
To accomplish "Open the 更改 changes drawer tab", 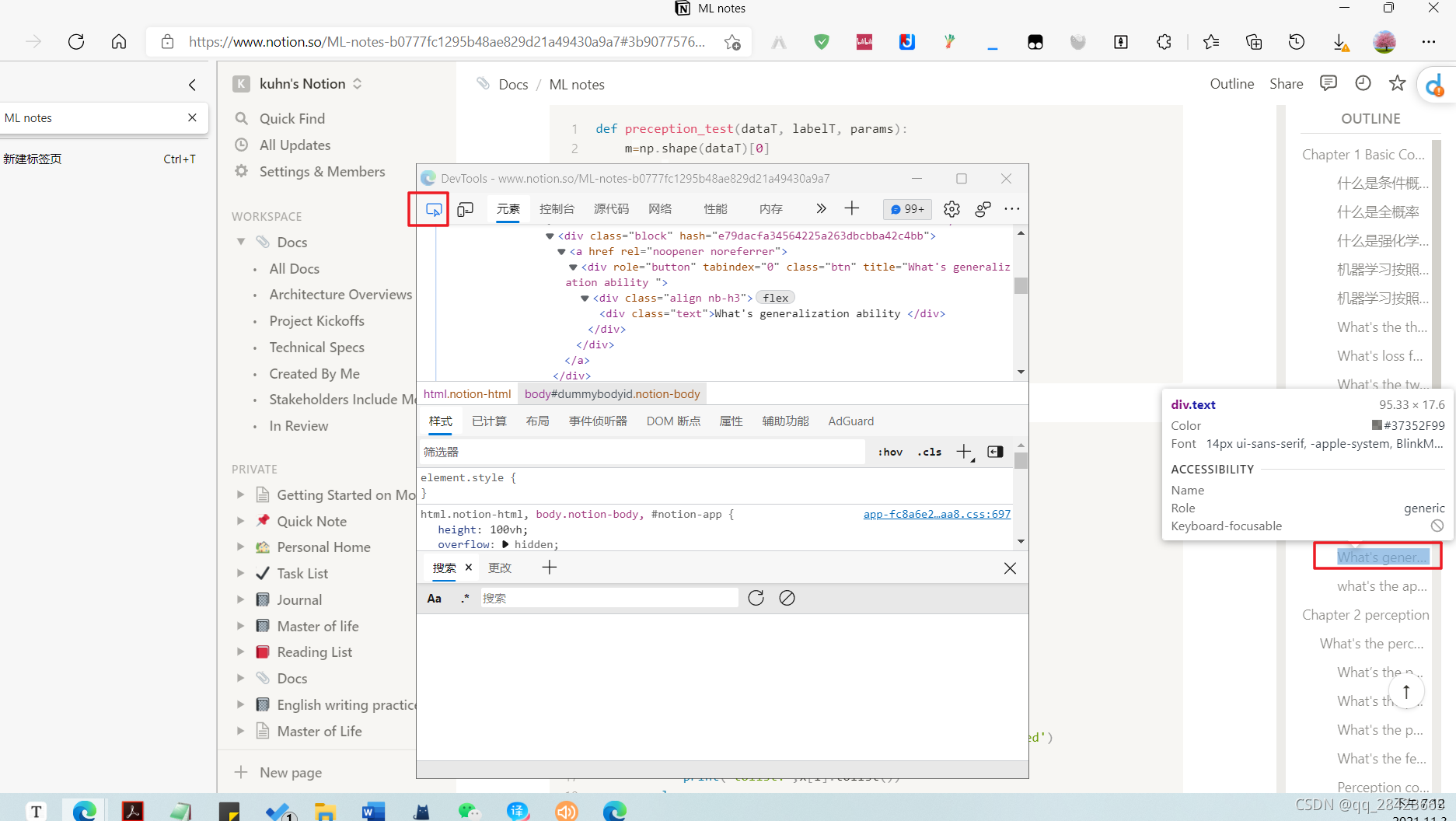I will pyautogui.click(x=500, y=568).
